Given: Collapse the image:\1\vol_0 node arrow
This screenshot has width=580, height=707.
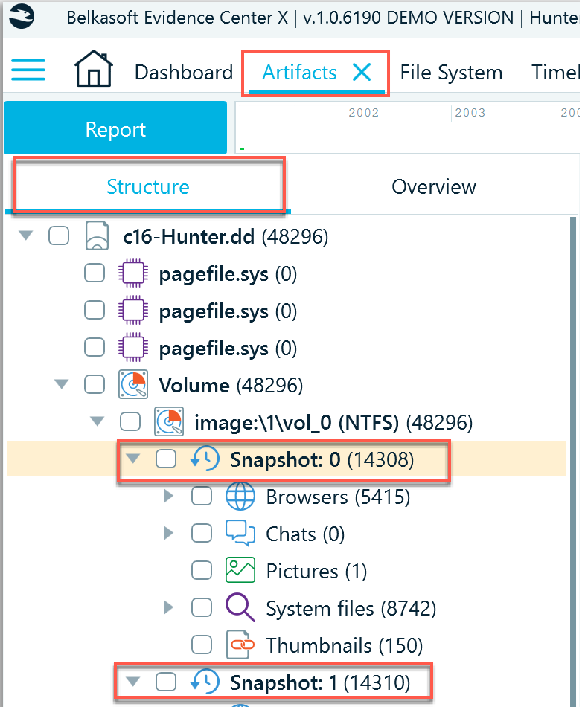Looking at the screenshot, I should point(97,422).
